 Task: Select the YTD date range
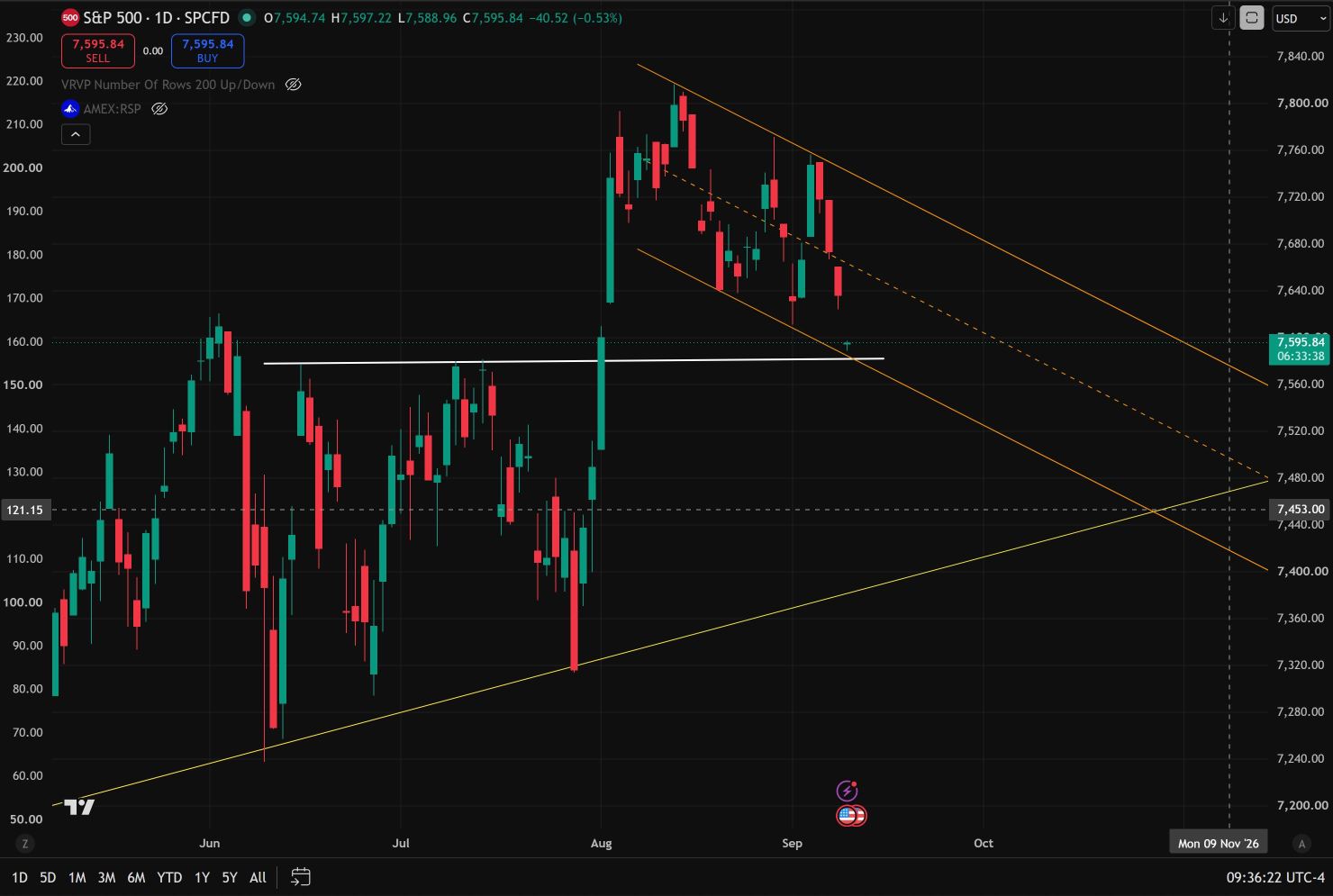coord(169,877)
